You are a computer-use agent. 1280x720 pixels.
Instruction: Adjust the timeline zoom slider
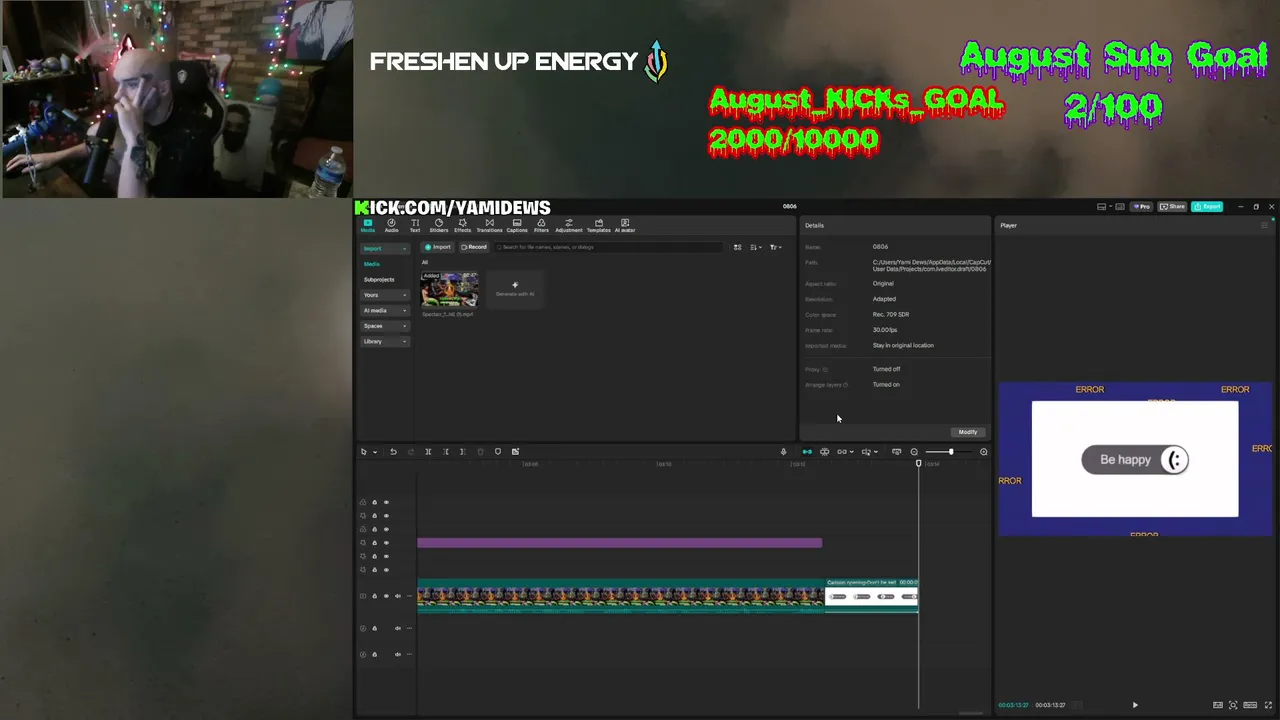[x=950, y=452]
